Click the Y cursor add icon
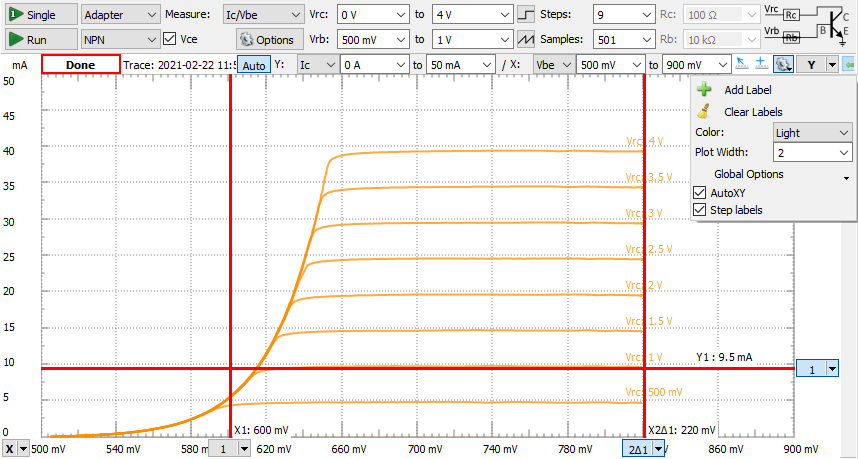The image size is (858, 459). 761,63
